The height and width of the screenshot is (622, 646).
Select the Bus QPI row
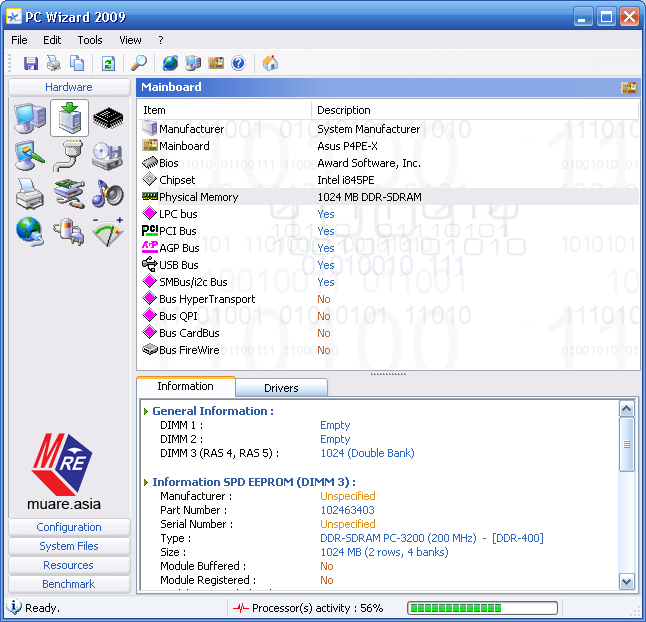(388, 316)
